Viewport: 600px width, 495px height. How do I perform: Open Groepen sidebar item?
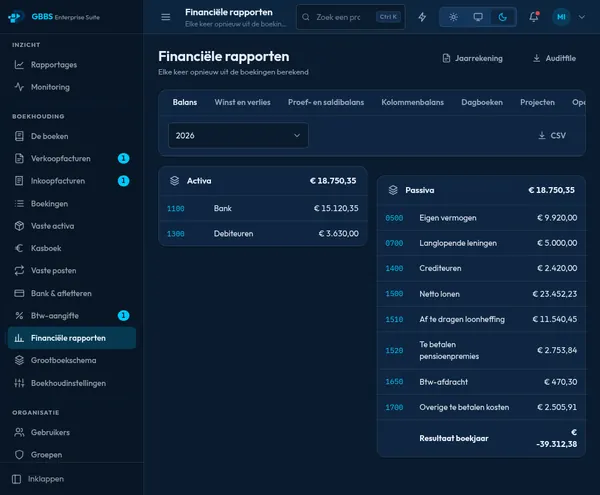(72, 454)
